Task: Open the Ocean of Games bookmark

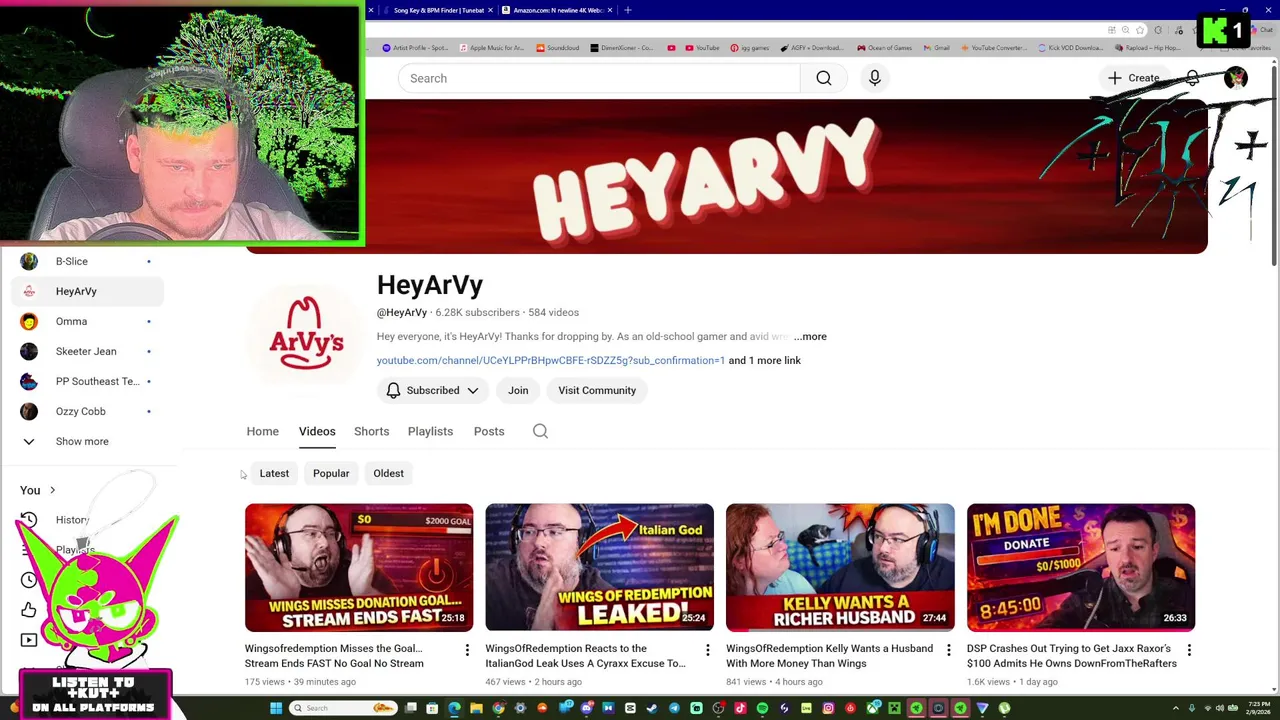Action: (x=884, y=48)
